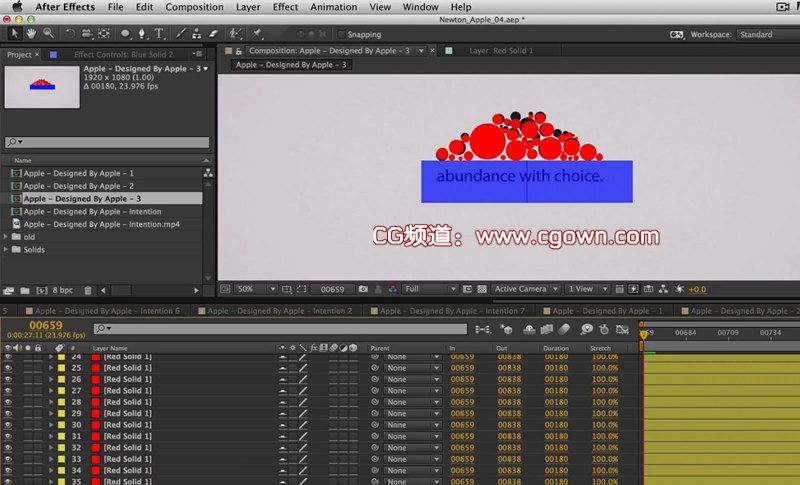Select the Roto Brush tool
Image resolution: width=800 pixels, height=485 pixels.
point(235,34)
